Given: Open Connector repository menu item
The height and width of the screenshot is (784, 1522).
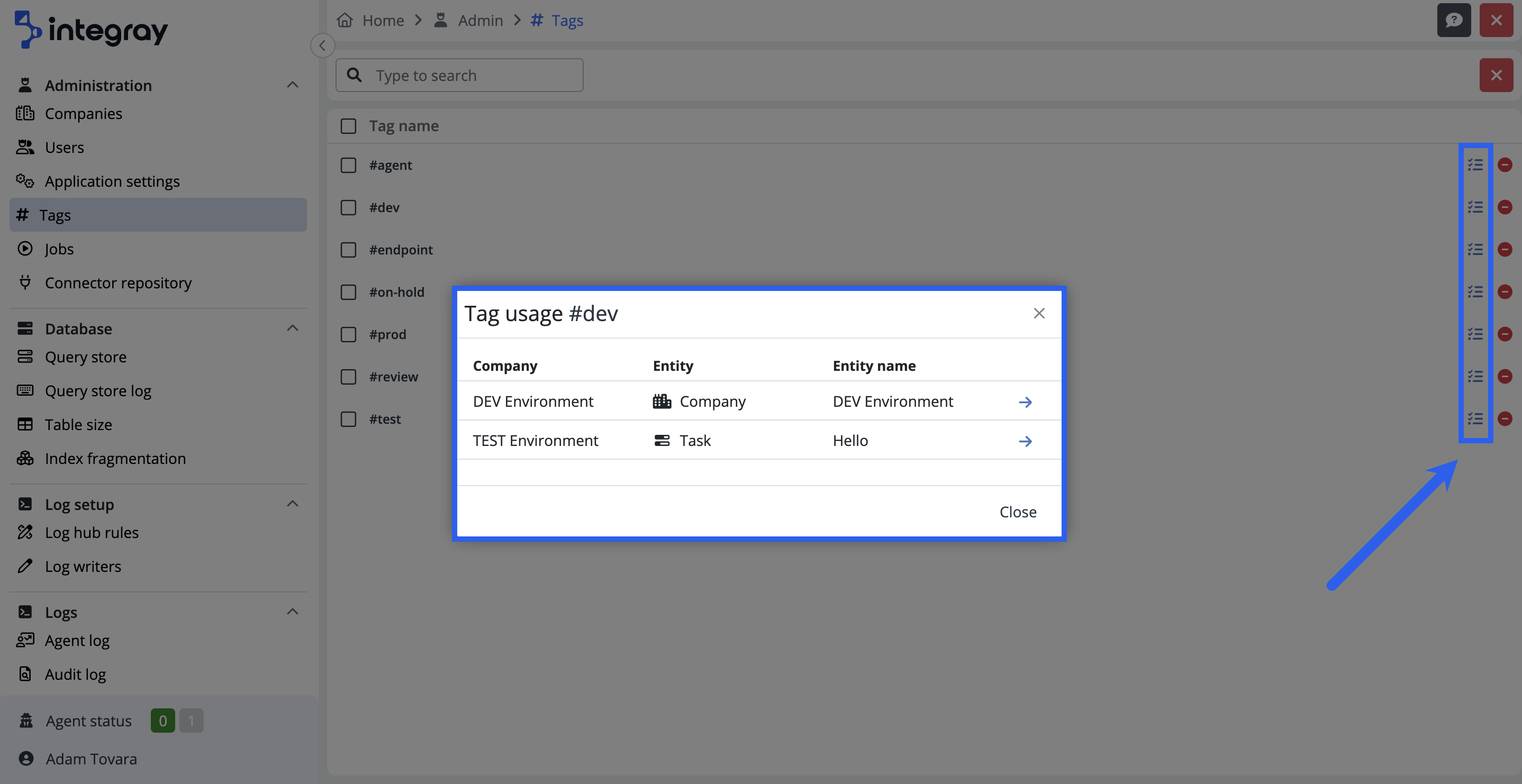Looking at the screenshot, I should click(117, 283).
